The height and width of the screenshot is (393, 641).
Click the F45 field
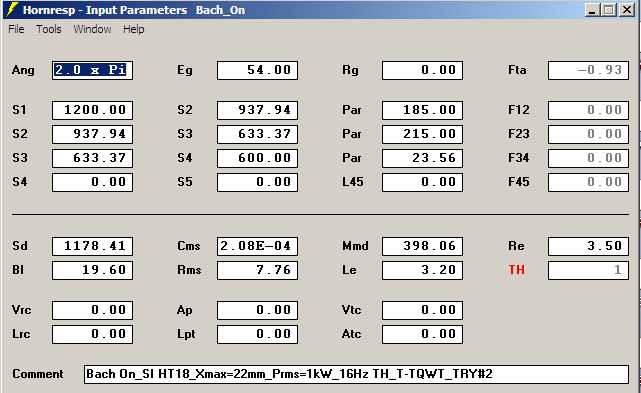tap(588, 182)
